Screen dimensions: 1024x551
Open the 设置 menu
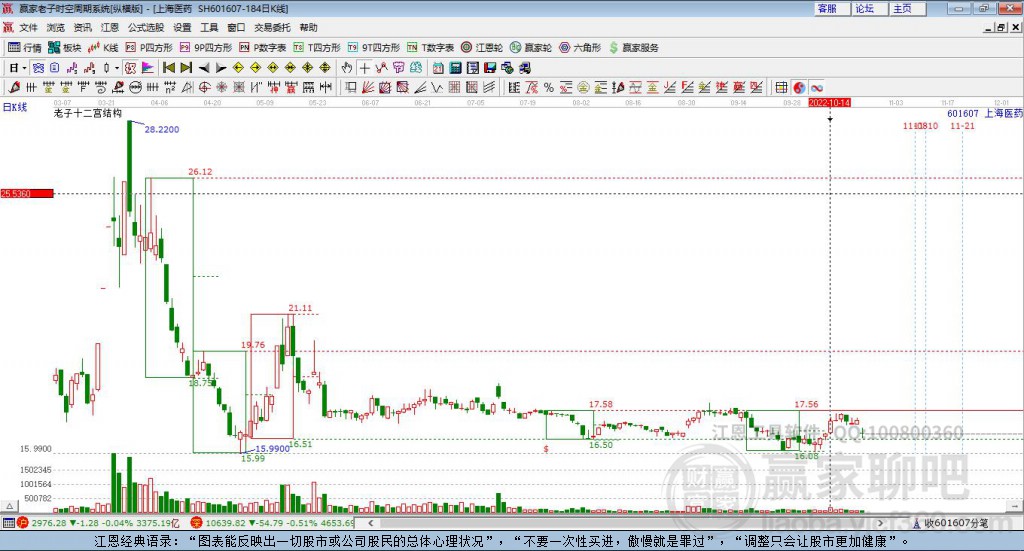pos(182,27)
